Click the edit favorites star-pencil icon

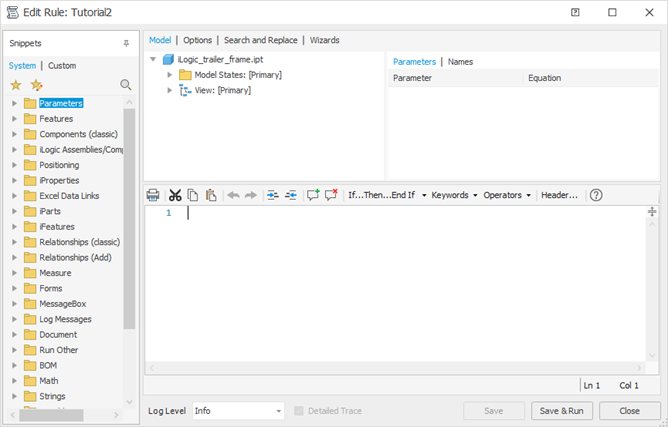[x=37, y=85]
